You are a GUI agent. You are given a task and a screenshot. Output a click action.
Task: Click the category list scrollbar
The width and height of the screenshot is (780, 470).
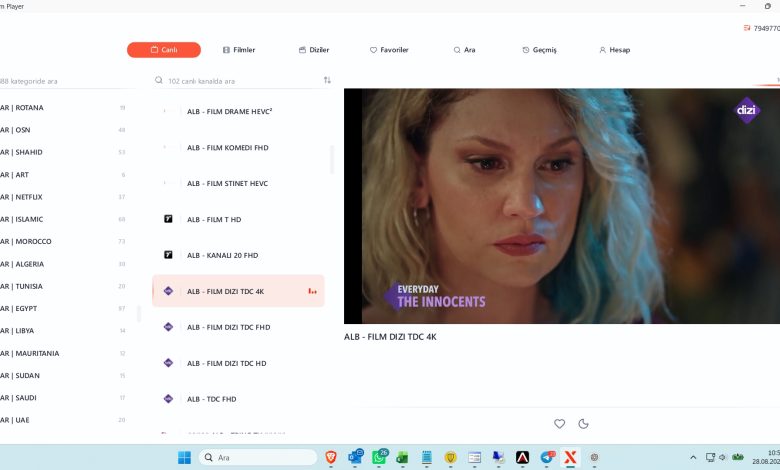pyautogui.click(x=139, y=313)
